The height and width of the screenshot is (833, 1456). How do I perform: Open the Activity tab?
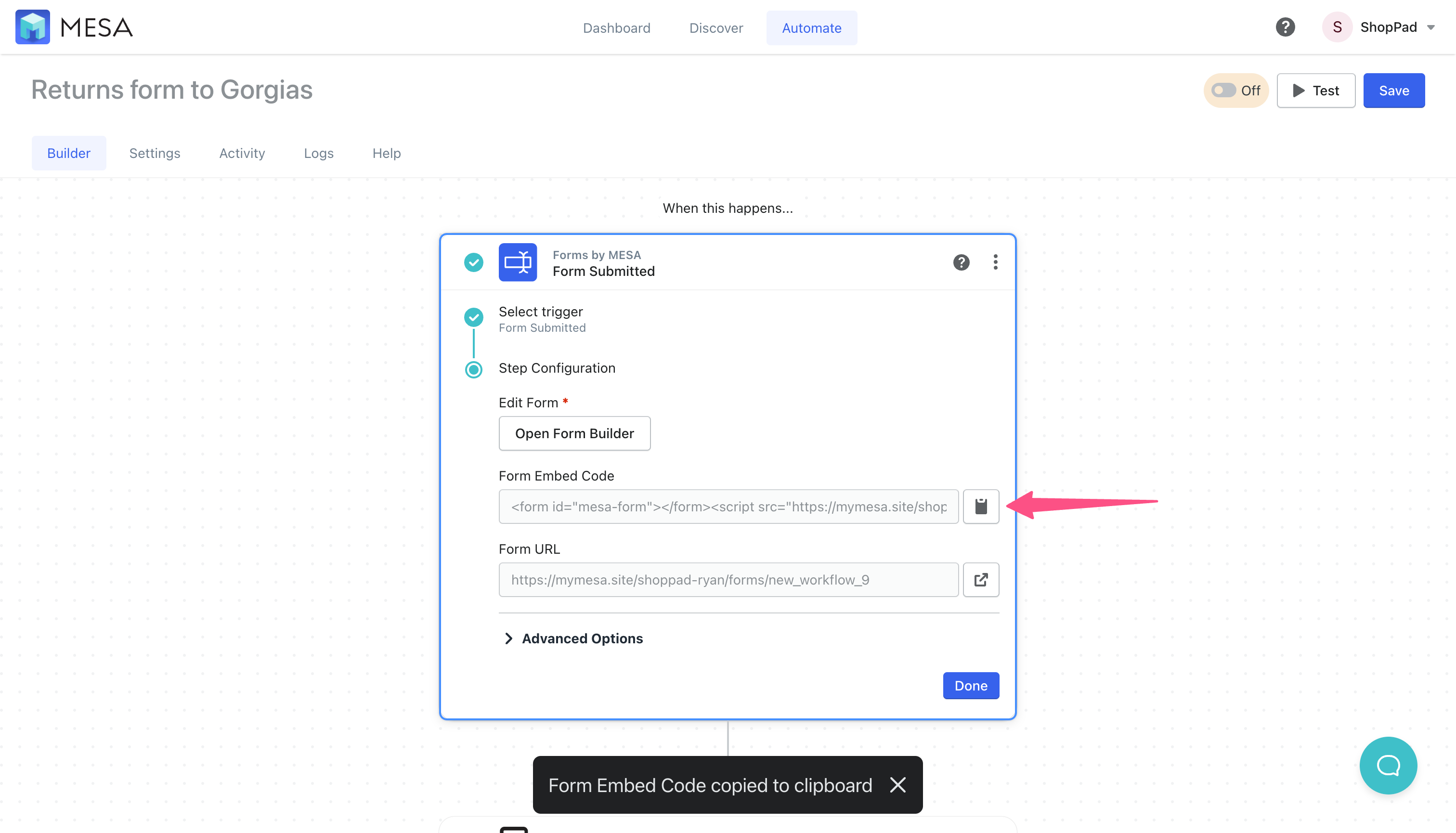[242, 153]
